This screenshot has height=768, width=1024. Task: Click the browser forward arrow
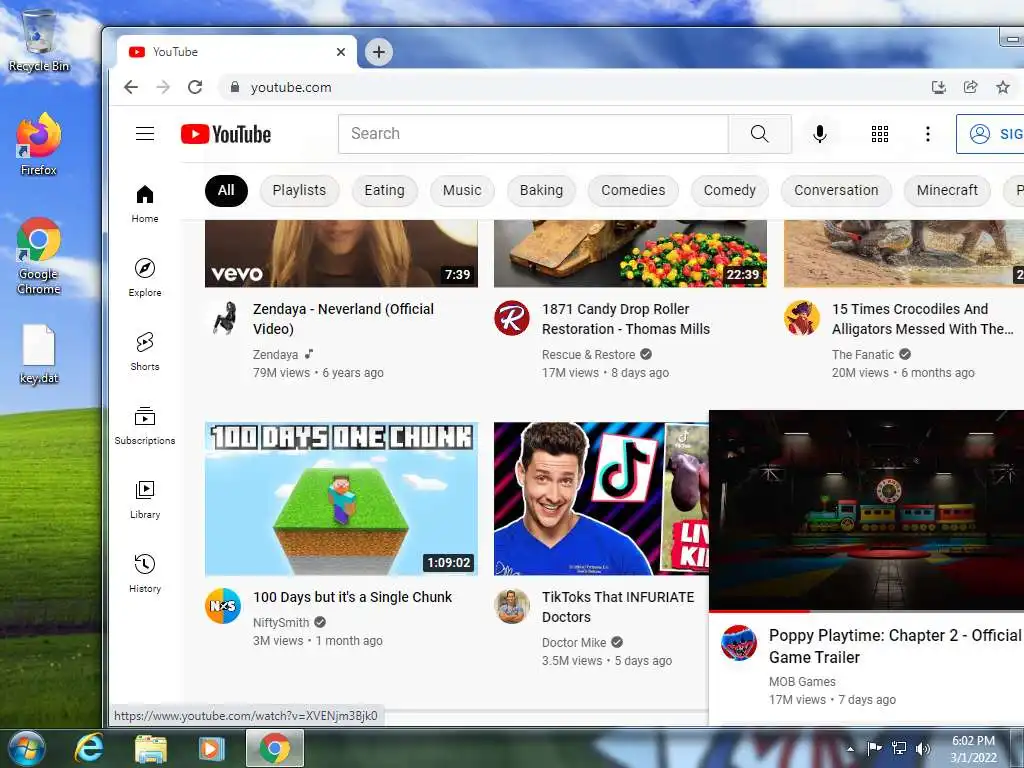163,87
